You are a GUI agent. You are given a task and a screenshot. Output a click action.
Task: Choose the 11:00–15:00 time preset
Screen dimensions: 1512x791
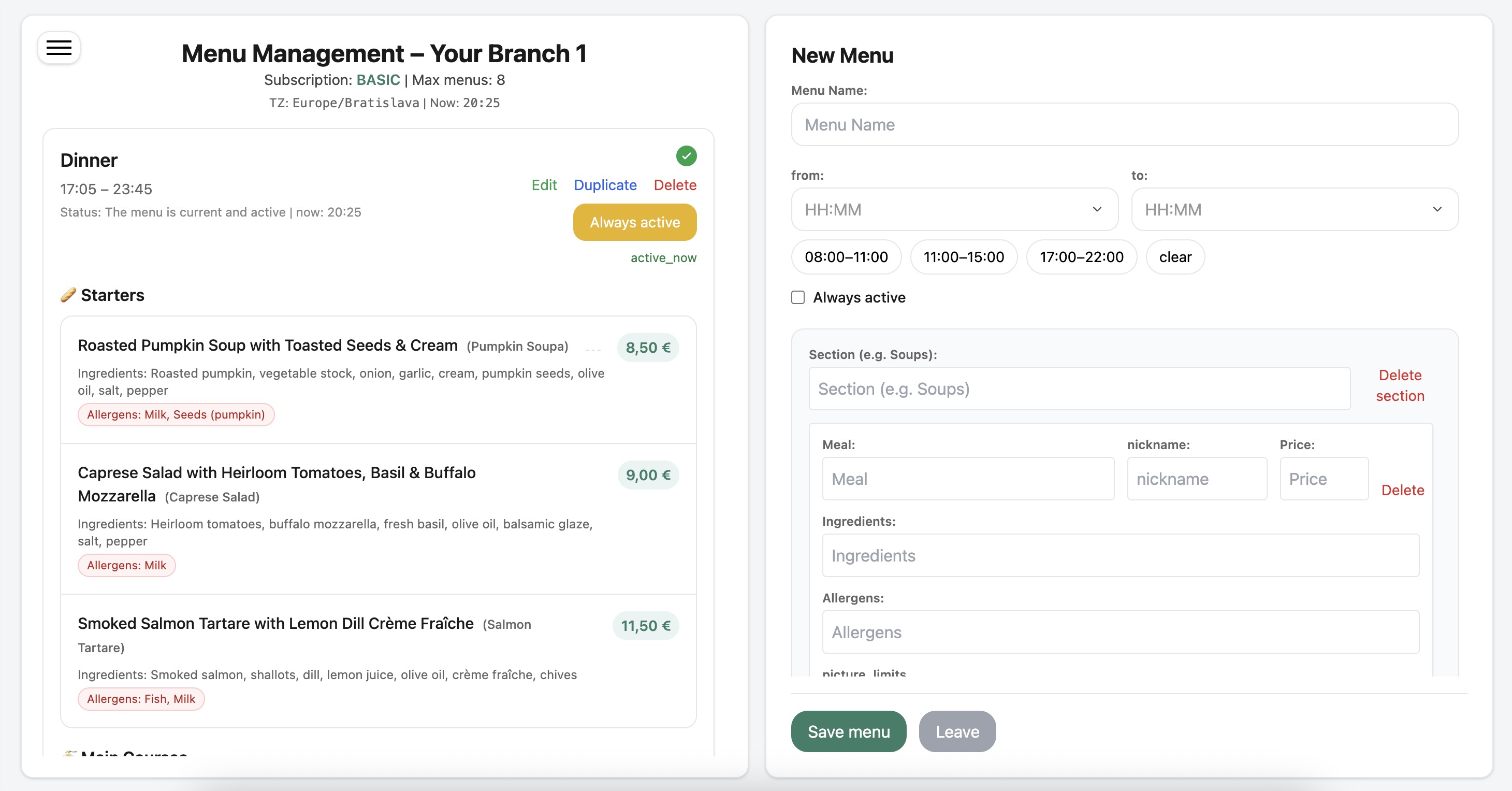[963, 256]
